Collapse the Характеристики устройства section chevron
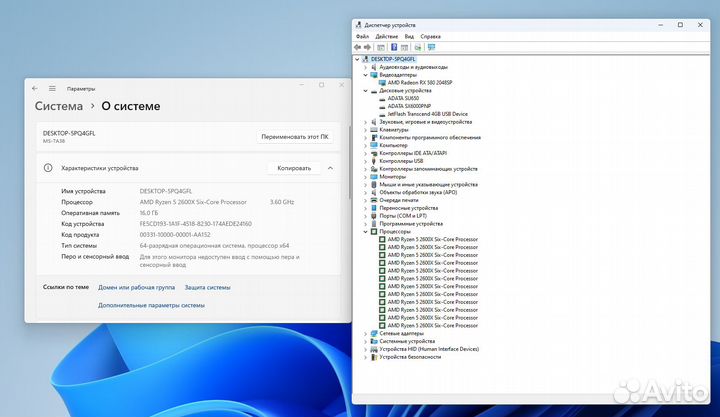Viewport: 720px width, 417px height. [x=330, y=168]
